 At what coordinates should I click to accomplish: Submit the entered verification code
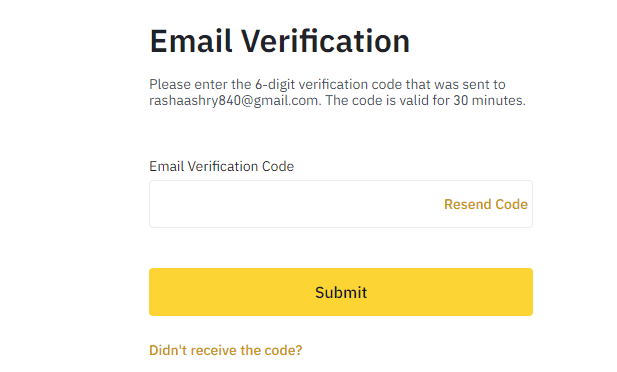coord(341,292)
